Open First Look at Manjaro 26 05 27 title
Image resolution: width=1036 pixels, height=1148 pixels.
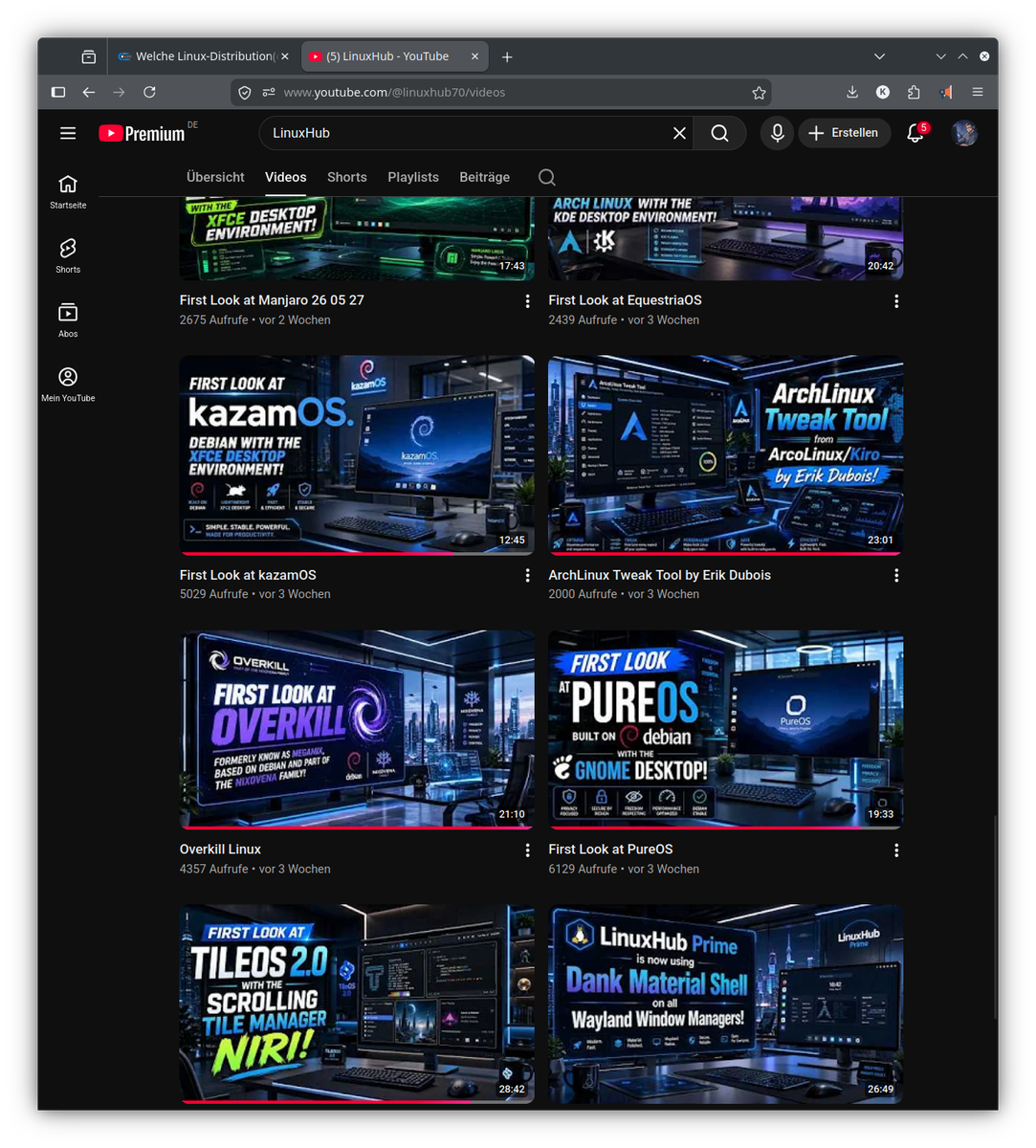click(x=272, y=300)
